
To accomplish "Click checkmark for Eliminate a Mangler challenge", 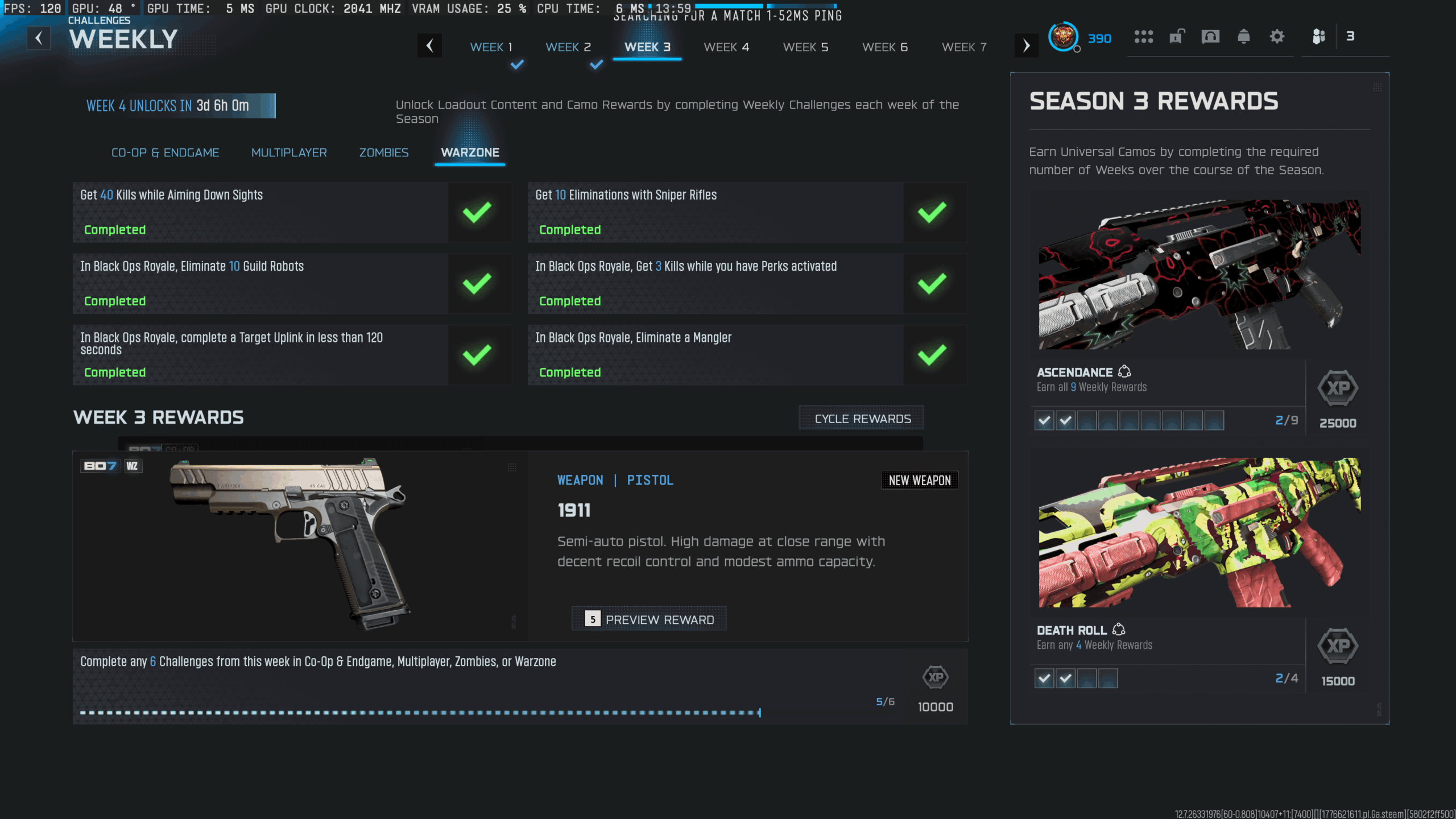I will click(932, 355).
